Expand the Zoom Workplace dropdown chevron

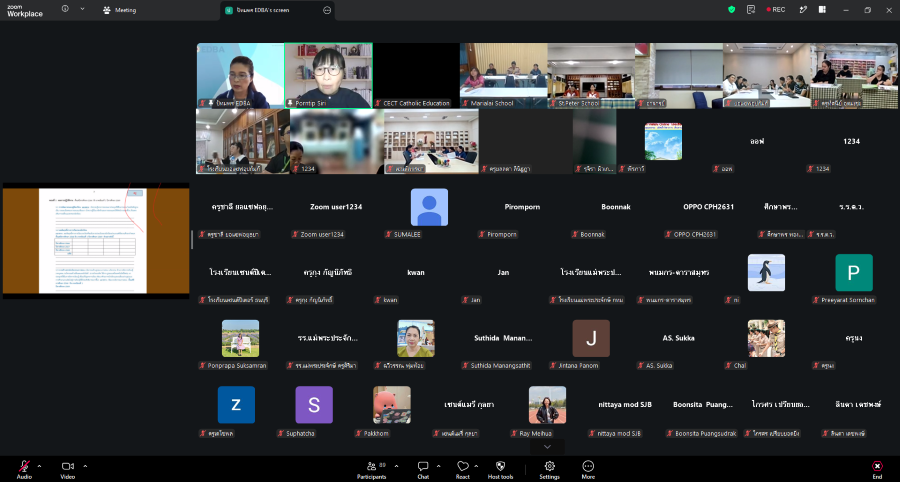tap(82, 9)
